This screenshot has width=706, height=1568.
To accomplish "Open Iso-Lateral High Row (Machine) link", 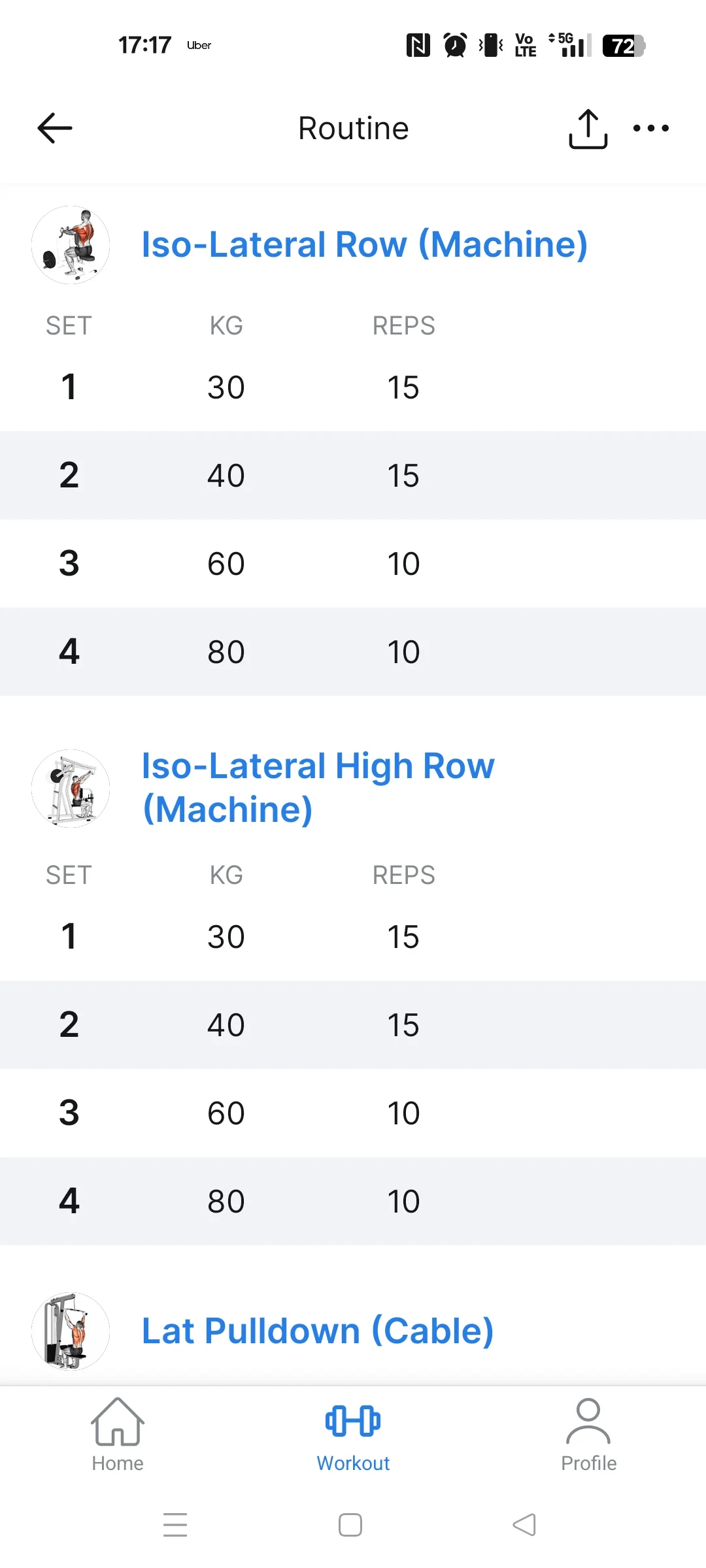I will tap(318, 788).
